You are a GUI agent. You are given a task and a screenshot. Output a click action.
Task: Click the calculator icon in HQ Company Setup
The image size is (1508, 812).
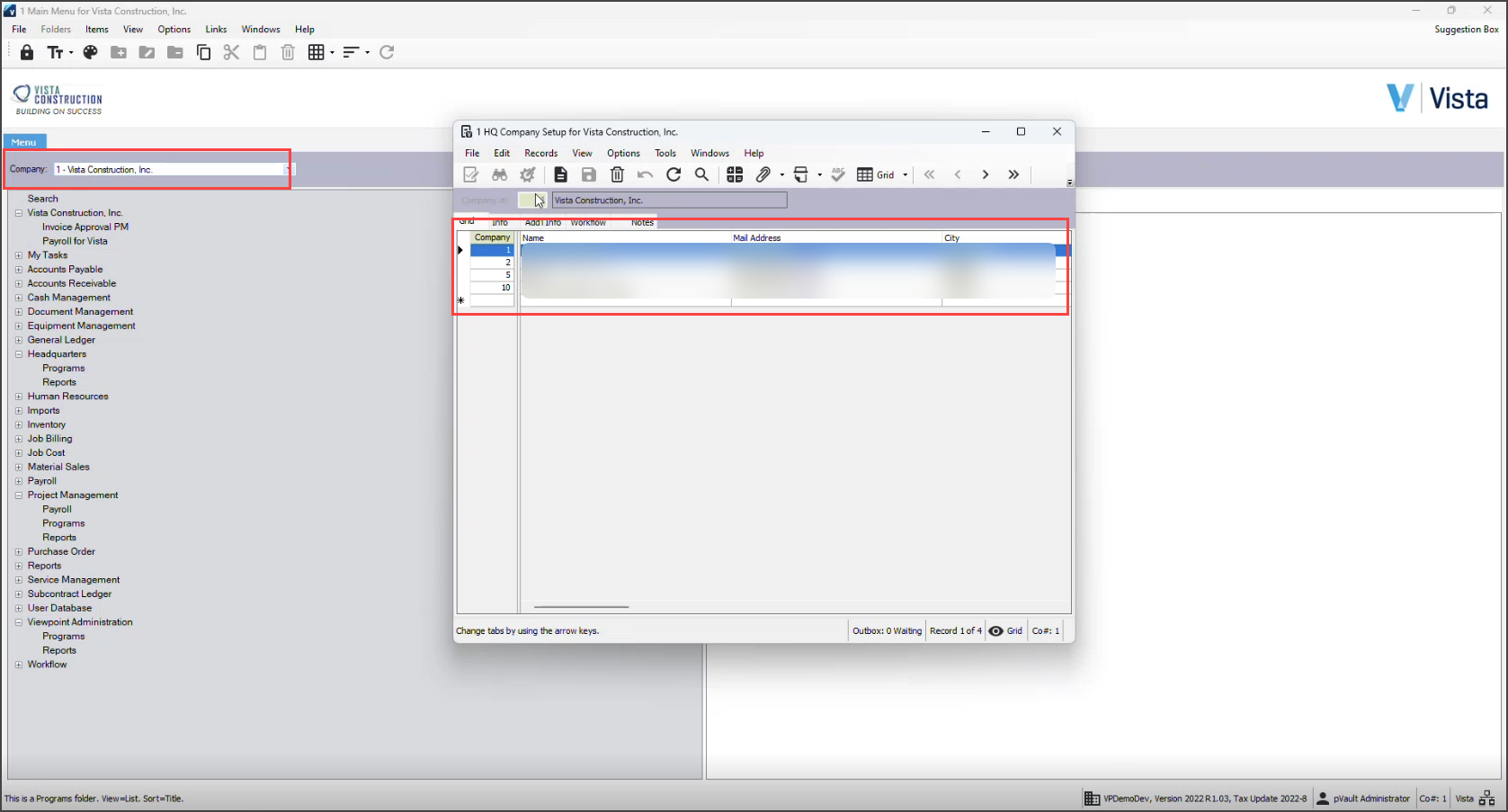[735, 174]
